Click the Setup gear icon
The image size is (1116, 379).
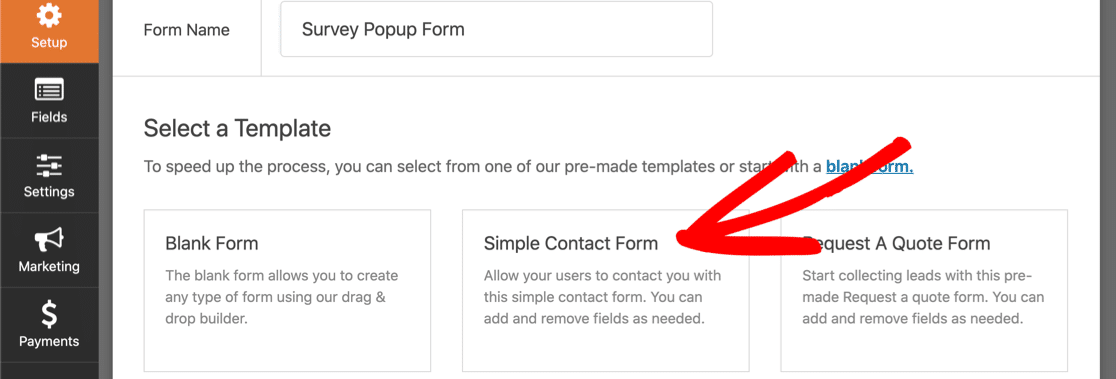pyautogui.click(x=49, y=14)
